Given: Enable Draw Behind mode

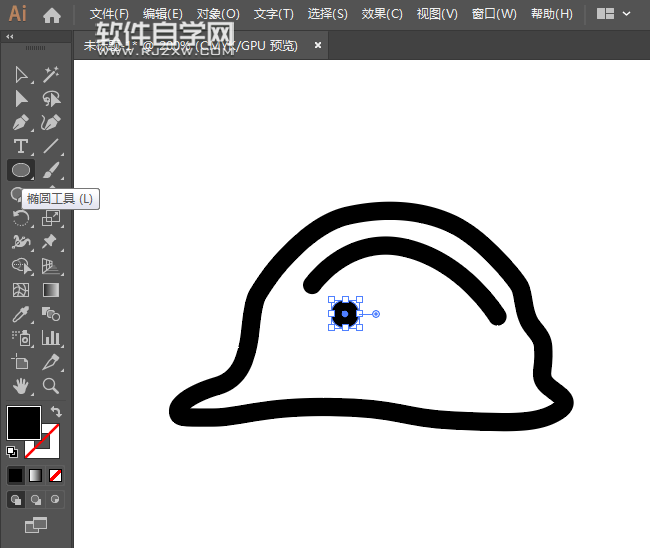Looking at the screenshot, I should [x=37, y=499].
